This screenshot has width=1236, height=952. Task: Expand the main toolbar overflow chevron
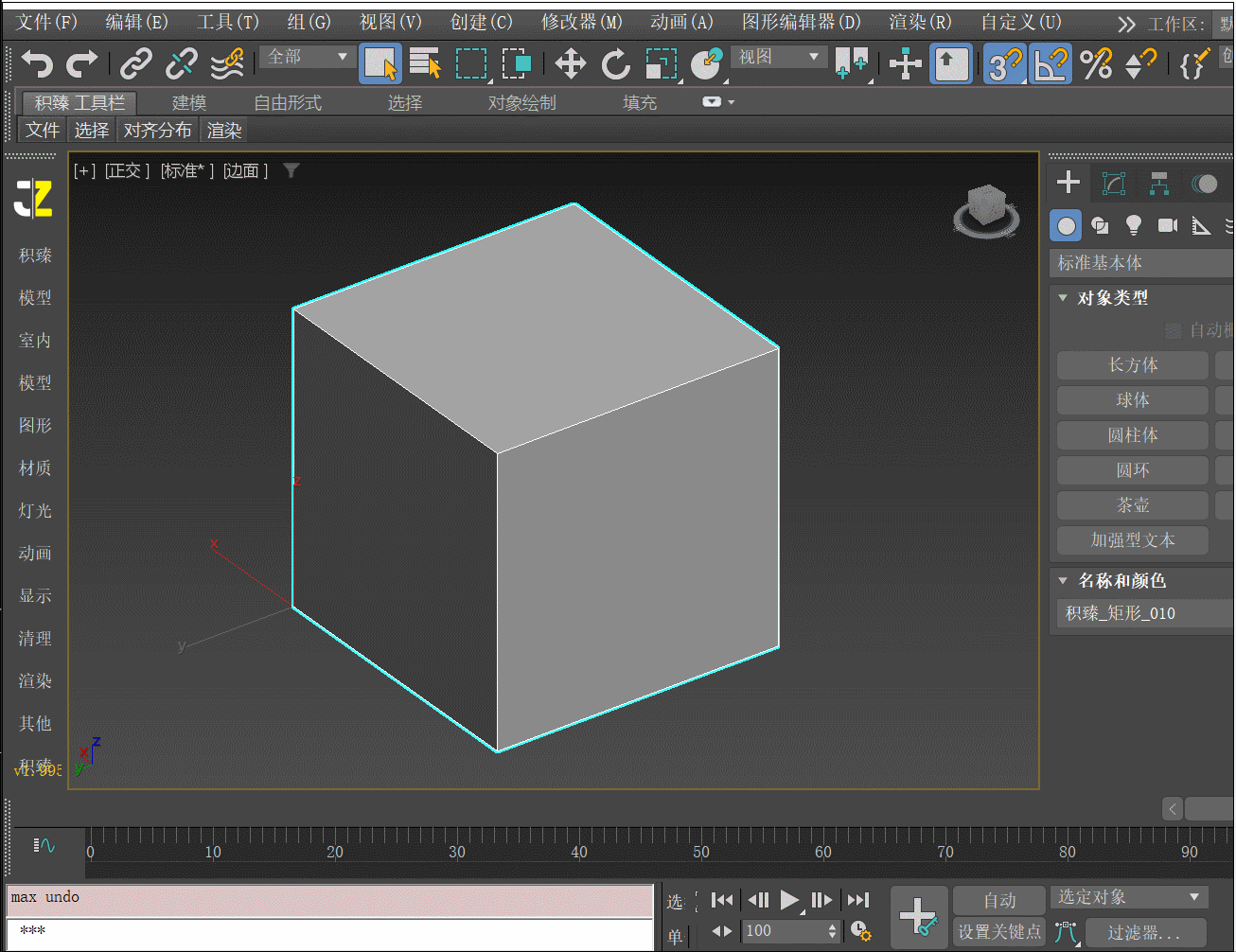pyautogui.click(x=1126, y=24)
